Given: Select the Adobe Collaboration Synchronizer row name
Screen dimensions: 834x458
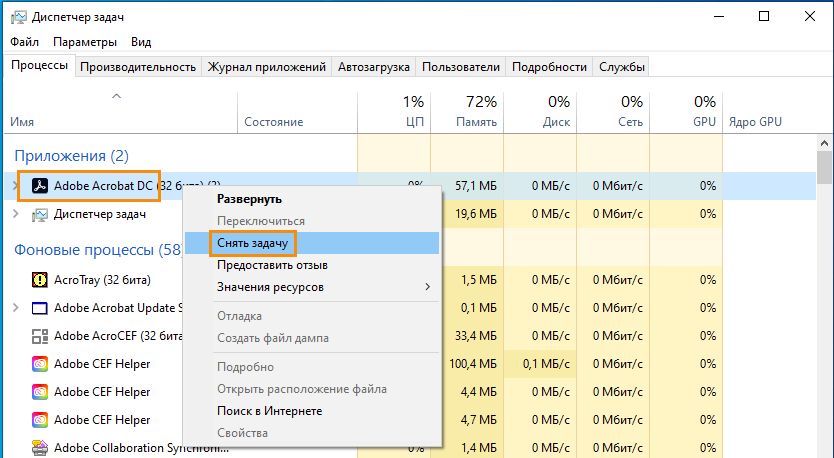Looking at the screenshot, I should coord(141,448).
